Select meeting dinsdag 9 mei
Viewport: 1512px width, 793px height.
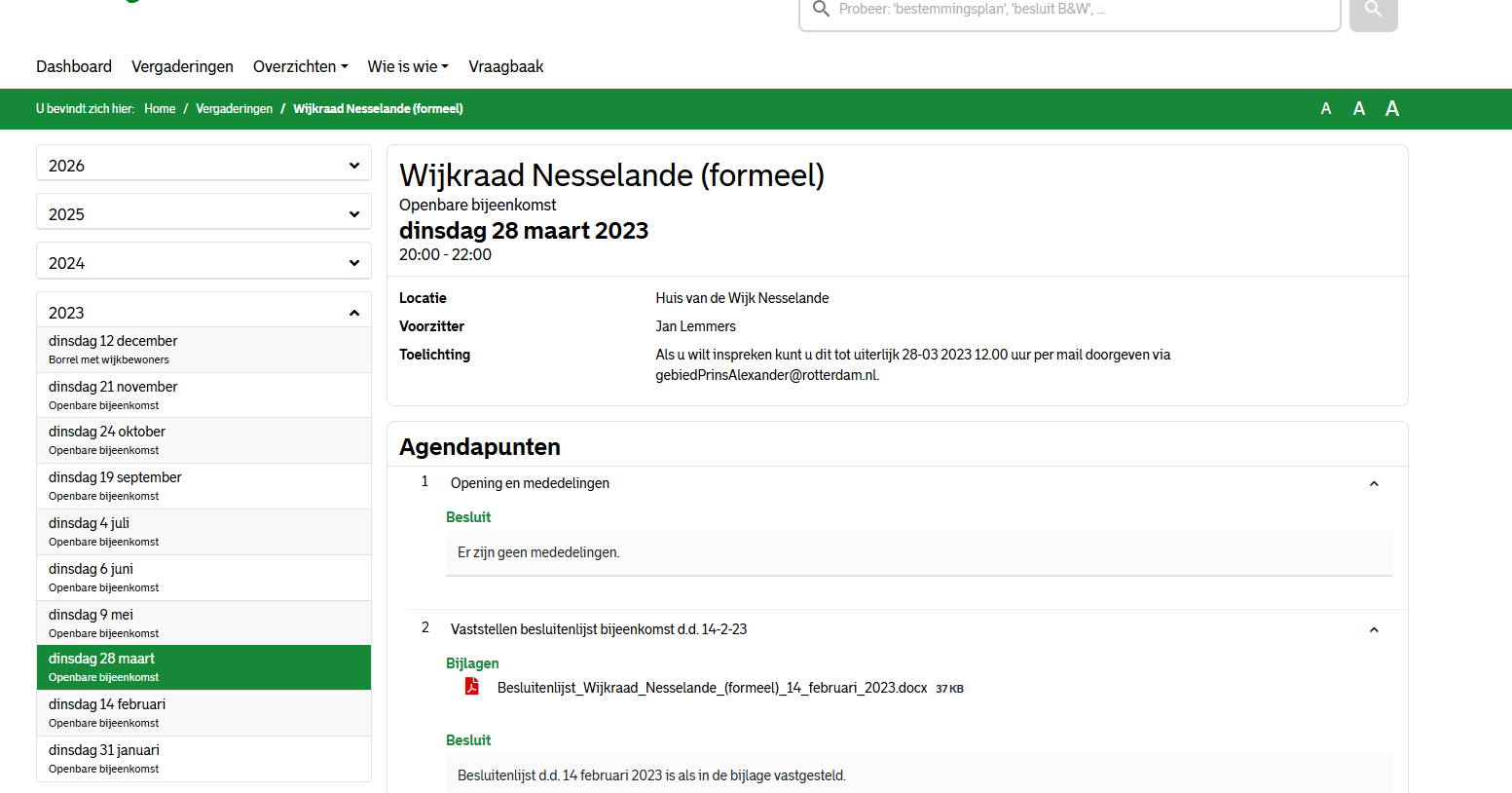[203, 623]
